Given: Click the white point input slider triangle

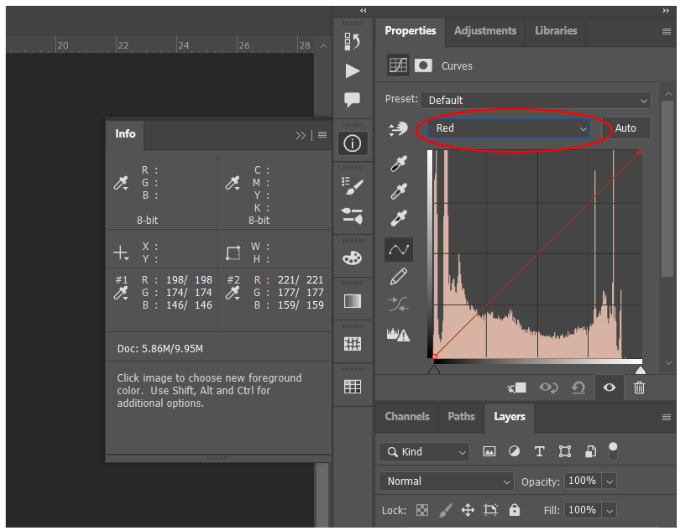Looking at the screenshot, I should coord(641,370).
